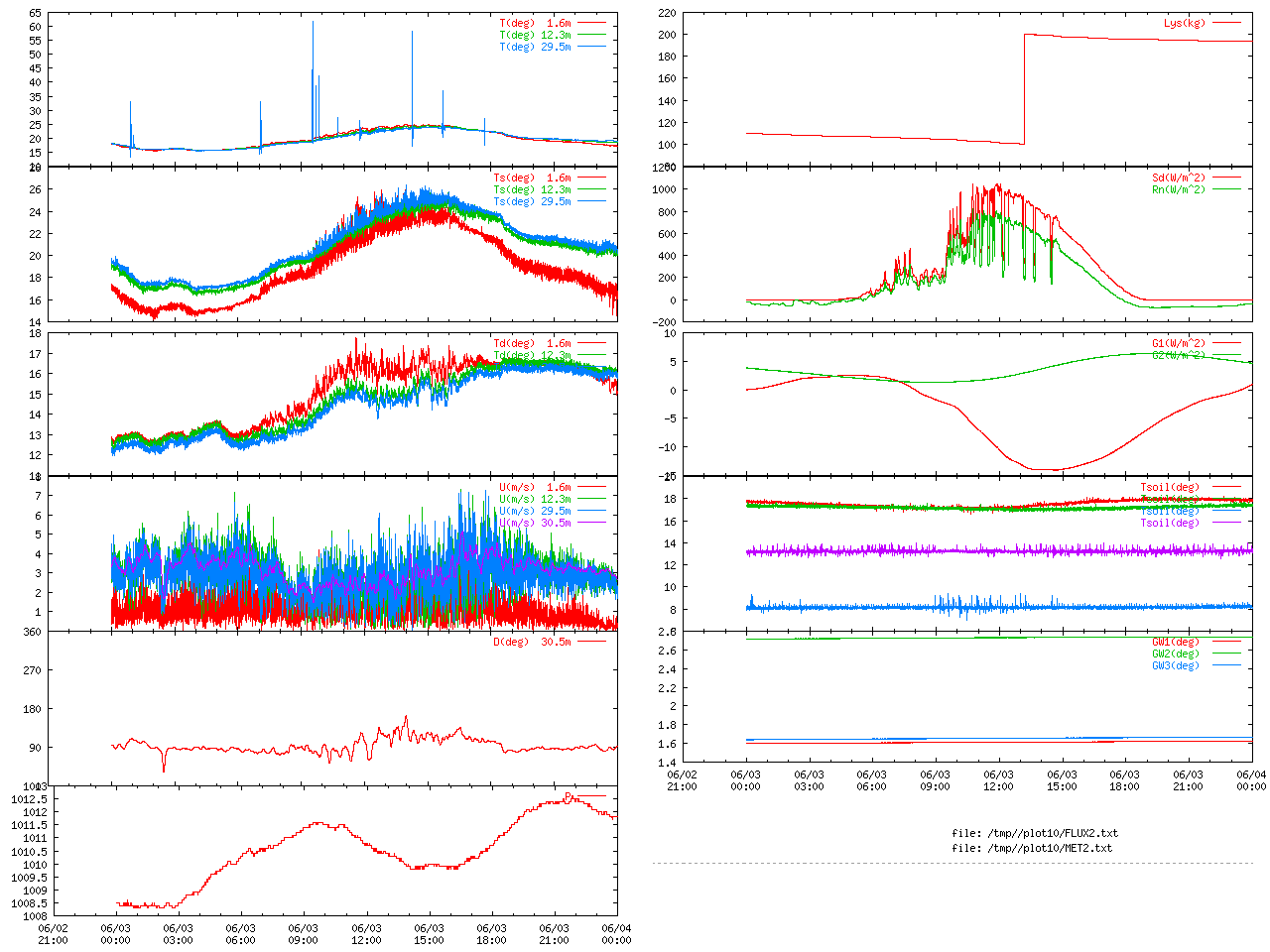Click the green line sample beside T(deg) 12.3m
The width and height of the screenshot is (1270, 952).
tap(590, 35)
